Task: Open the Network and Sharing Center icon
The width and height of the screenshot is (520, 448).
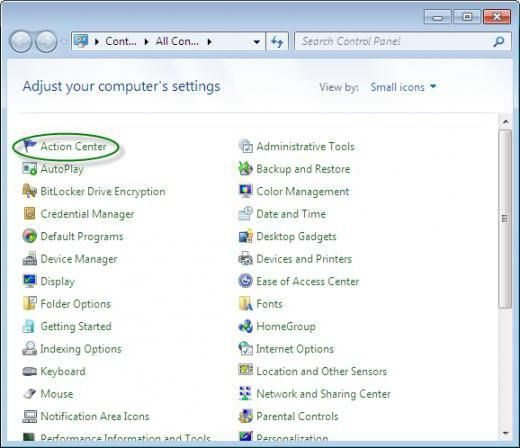Action: click(246, 394)
